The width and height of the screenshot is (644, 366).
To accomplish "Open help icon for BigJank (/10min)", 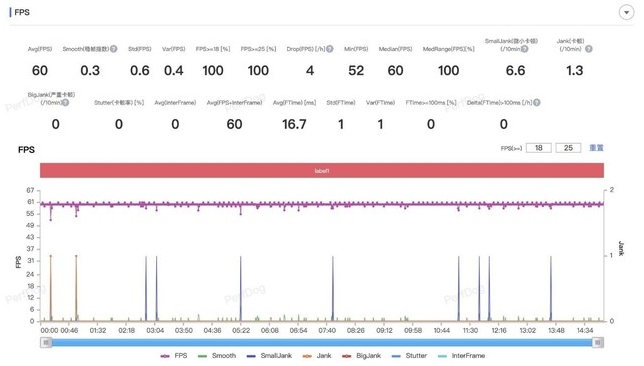I will [x=65, y=102].
